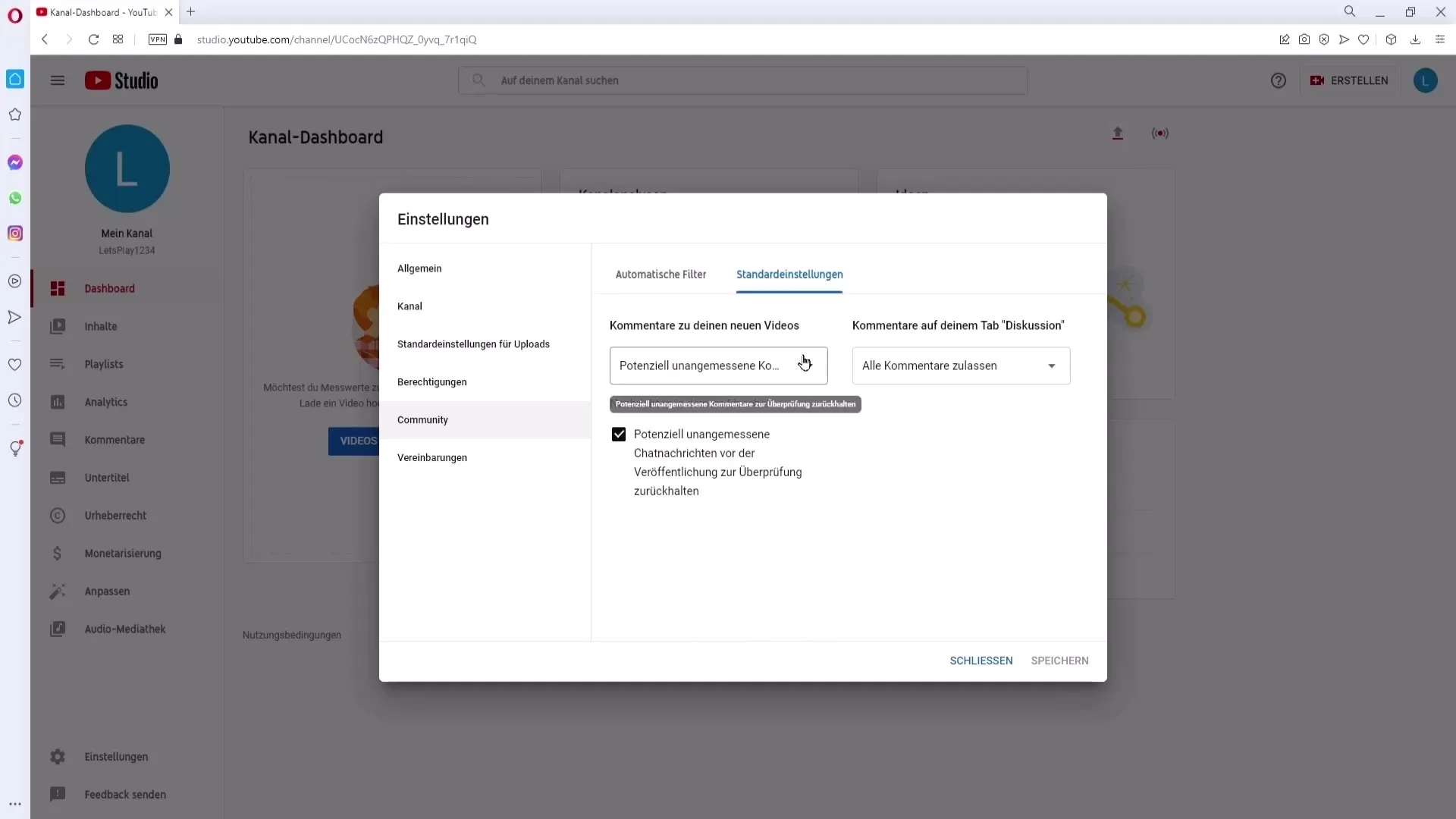Click Speichern button to save settings
The height and width of the screenshot is (819, 1456).
1060,660
